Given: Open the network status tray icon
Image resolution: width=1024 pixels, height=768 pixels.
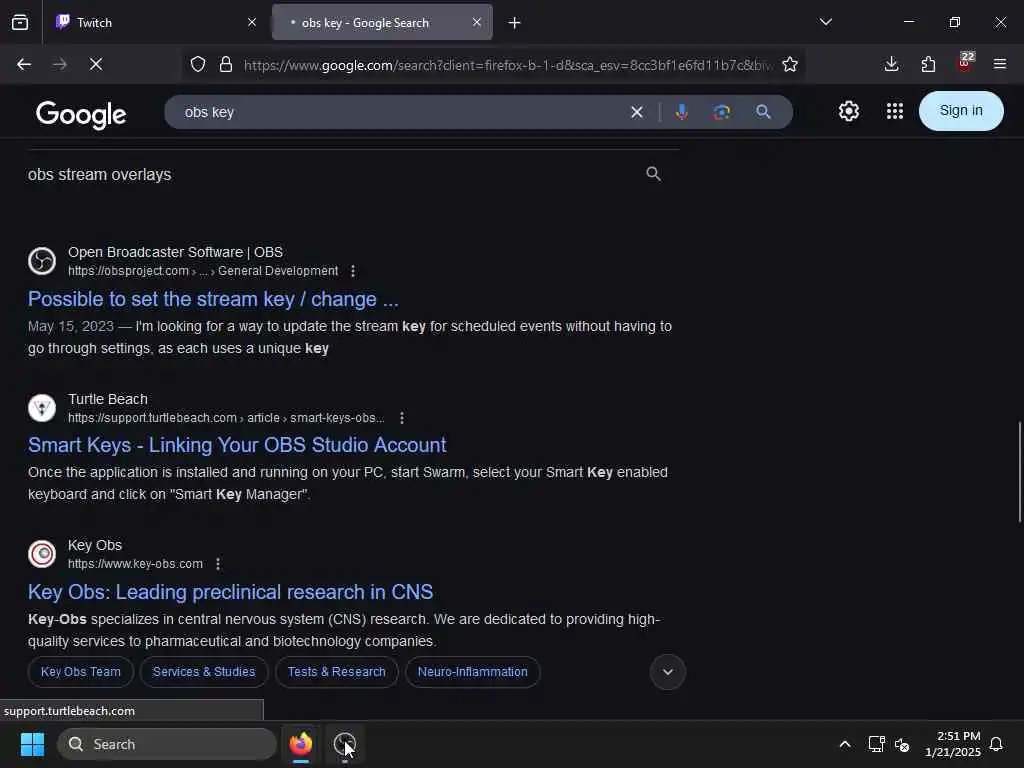Looking at the screenshot, I should (876, 744).
